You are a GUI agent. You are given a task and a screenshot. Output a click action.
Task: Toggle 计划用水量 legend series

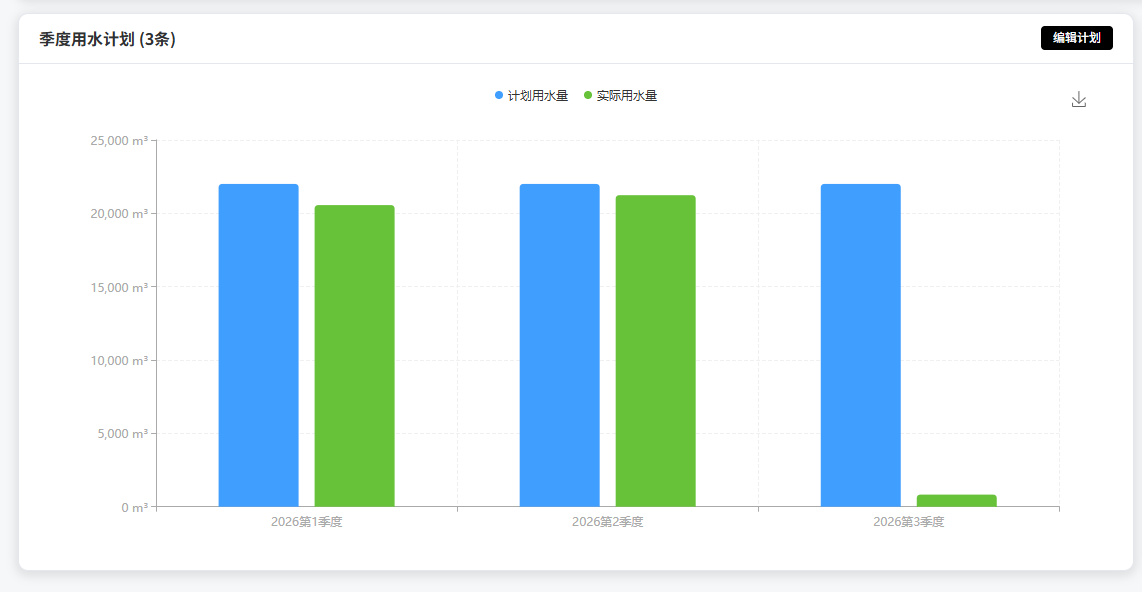click(532, 95)
